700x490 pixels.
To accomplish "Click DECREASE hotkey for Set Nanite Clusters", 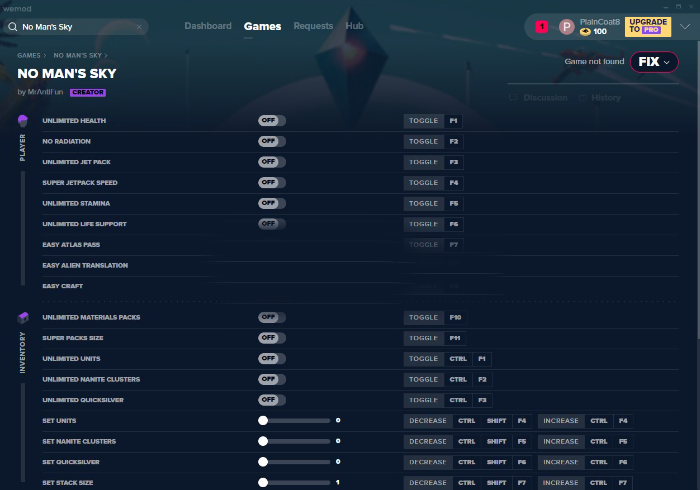I will [428, 441].
